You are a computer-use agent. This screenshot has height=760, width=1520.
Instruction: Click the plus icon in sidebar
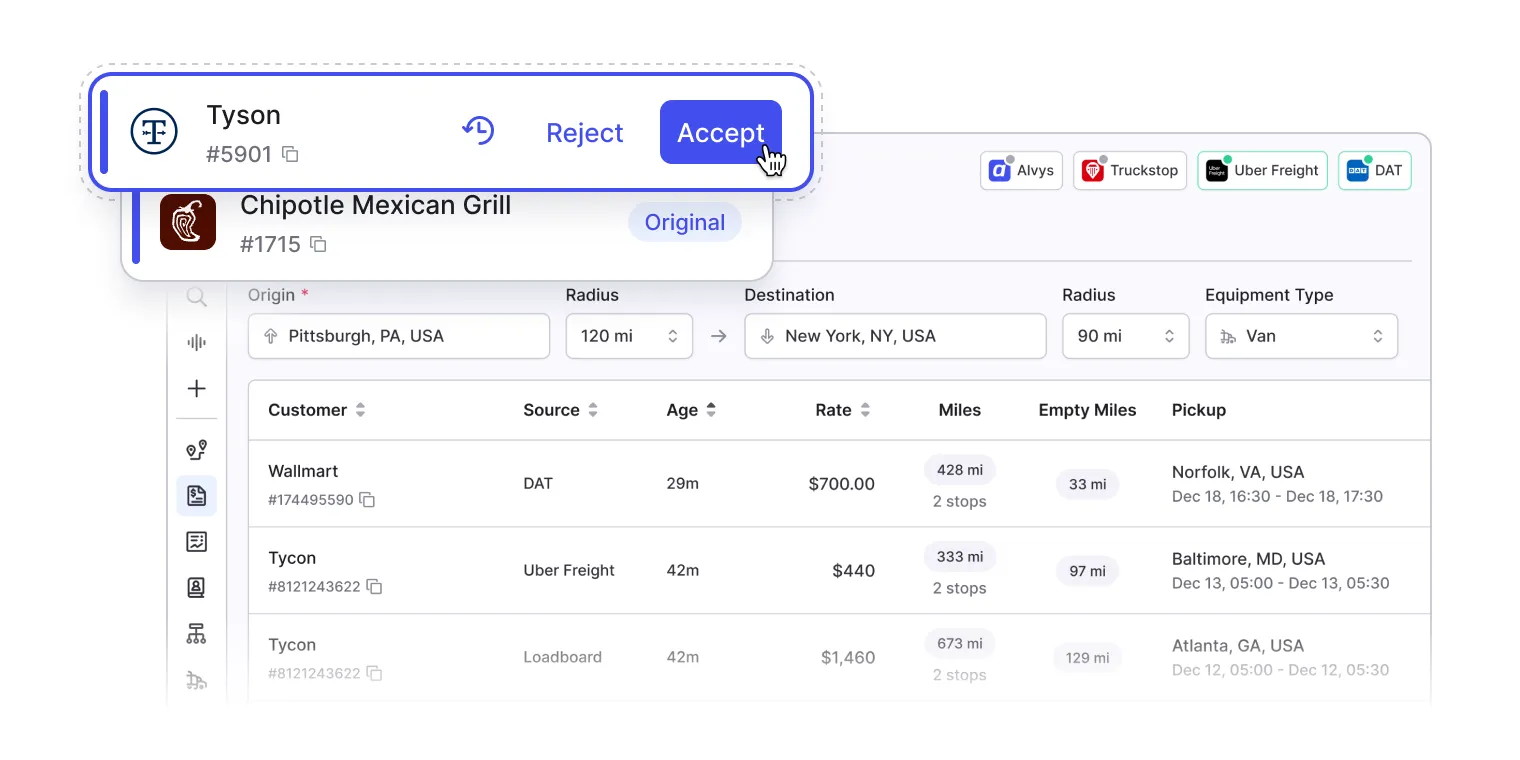pyautogui.click(x=196, y=388)
